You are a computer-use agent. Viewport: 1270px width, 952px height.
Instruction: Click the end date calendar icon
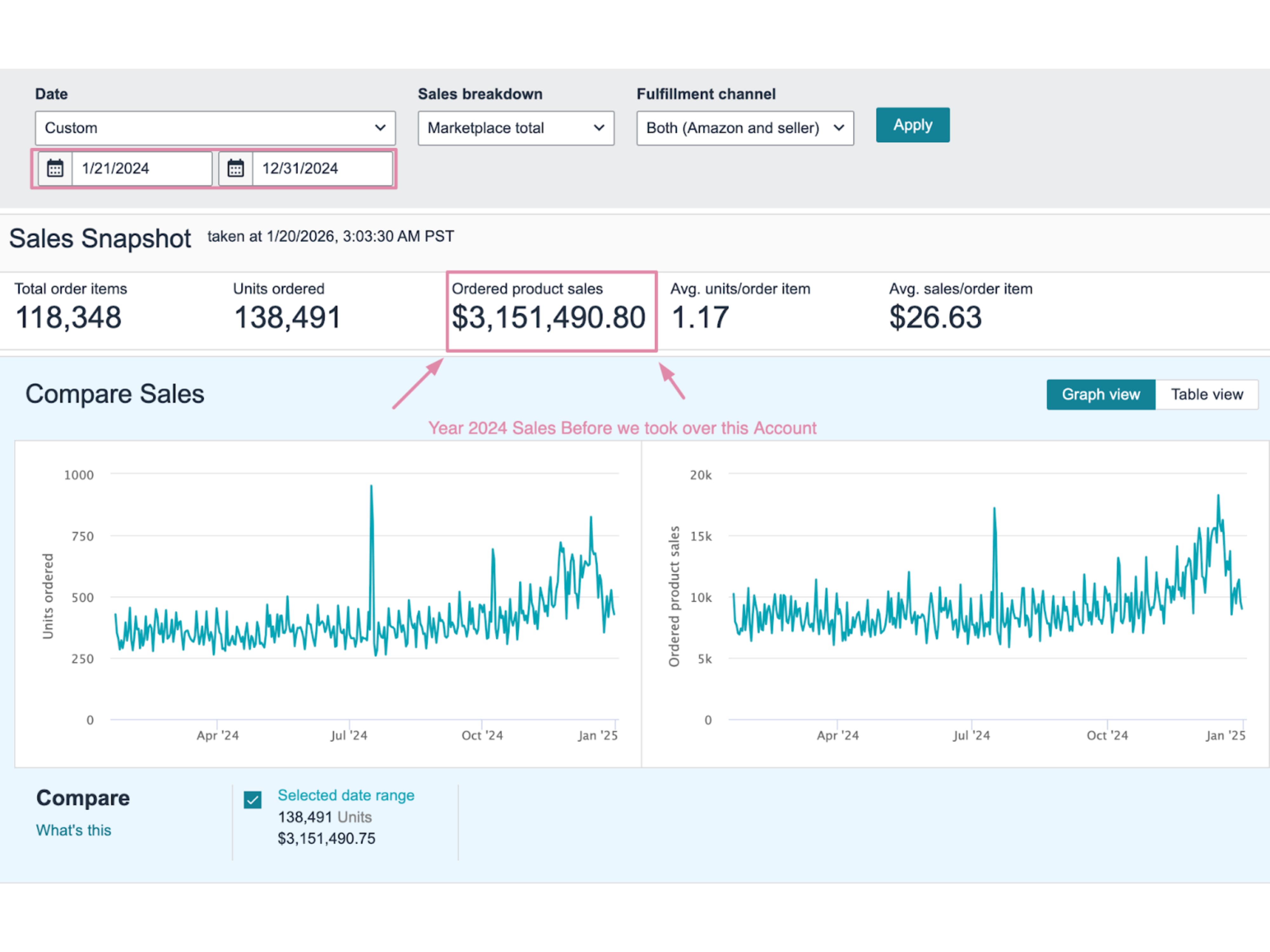point(235,169)
